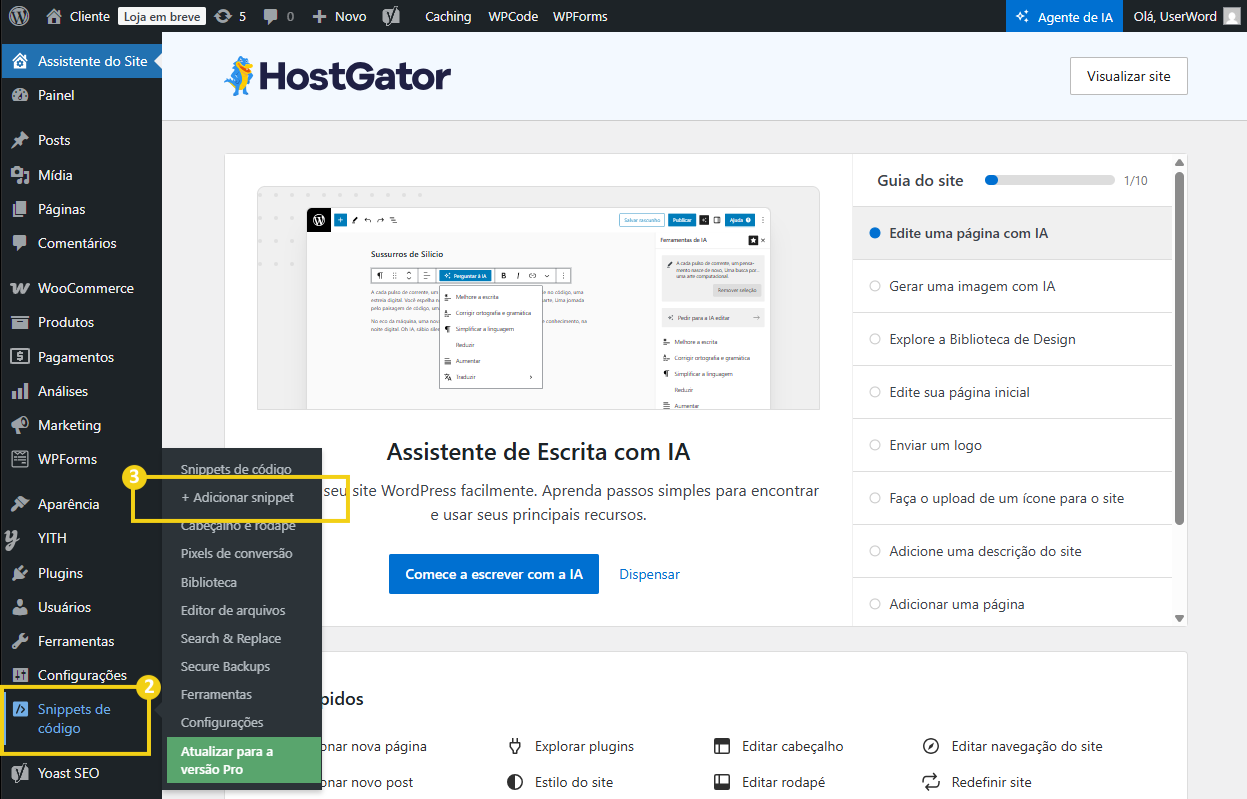Click 'Atualizar para a versão Pro'

[244, 760]
